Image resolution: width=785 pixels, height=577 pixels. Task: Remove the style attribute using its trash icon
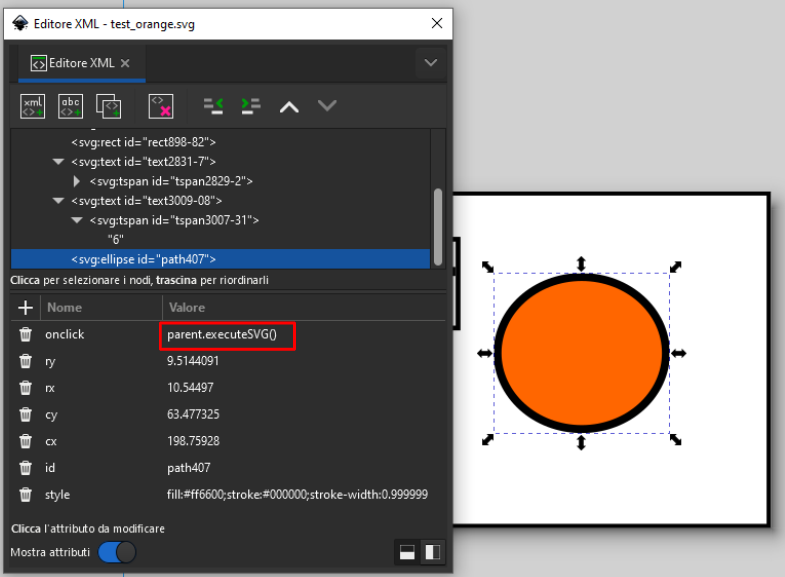click(26, 494)
